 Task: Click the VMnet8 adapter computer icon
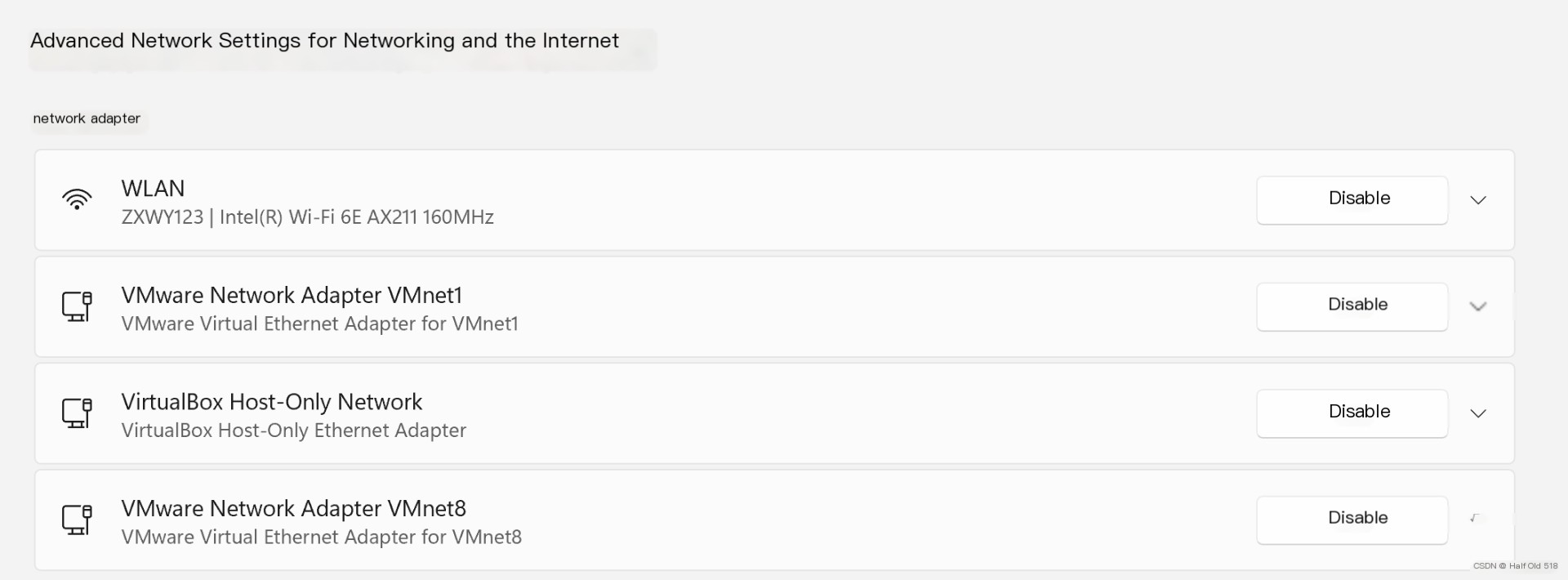pos(77,520)
